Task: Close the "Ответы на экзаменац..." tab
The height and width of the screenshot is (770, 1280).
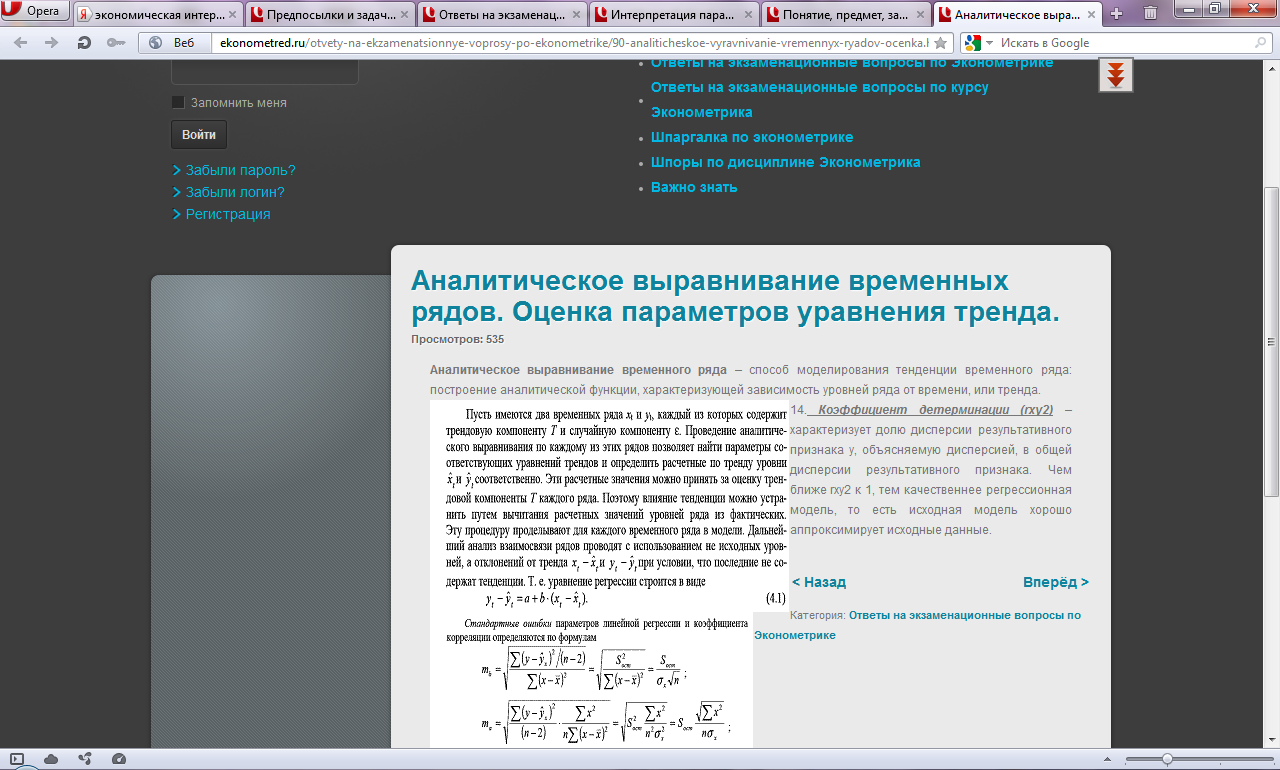Action: (x=575, y=15)
